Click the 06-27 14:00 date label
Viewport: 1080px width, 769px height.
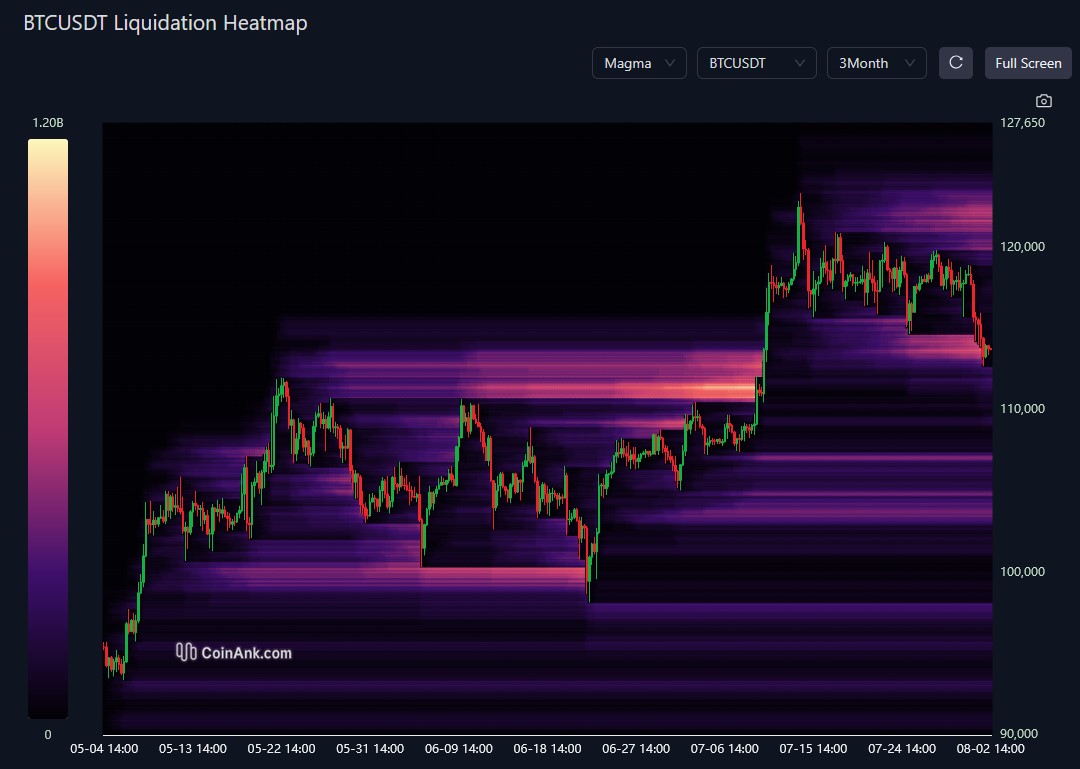pos(636,748)
